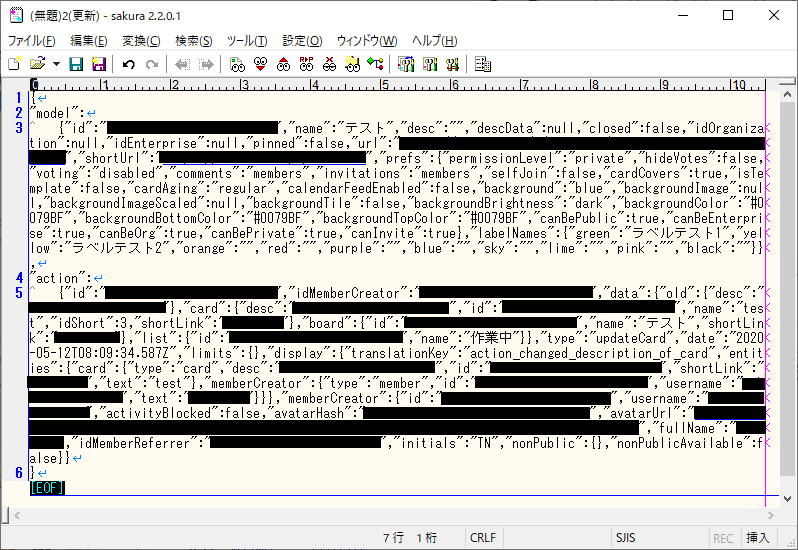Click the '7 行 1 桁' cursor position in status bar
The width and height of the screenshot is (798, 550).
point(410,538)
